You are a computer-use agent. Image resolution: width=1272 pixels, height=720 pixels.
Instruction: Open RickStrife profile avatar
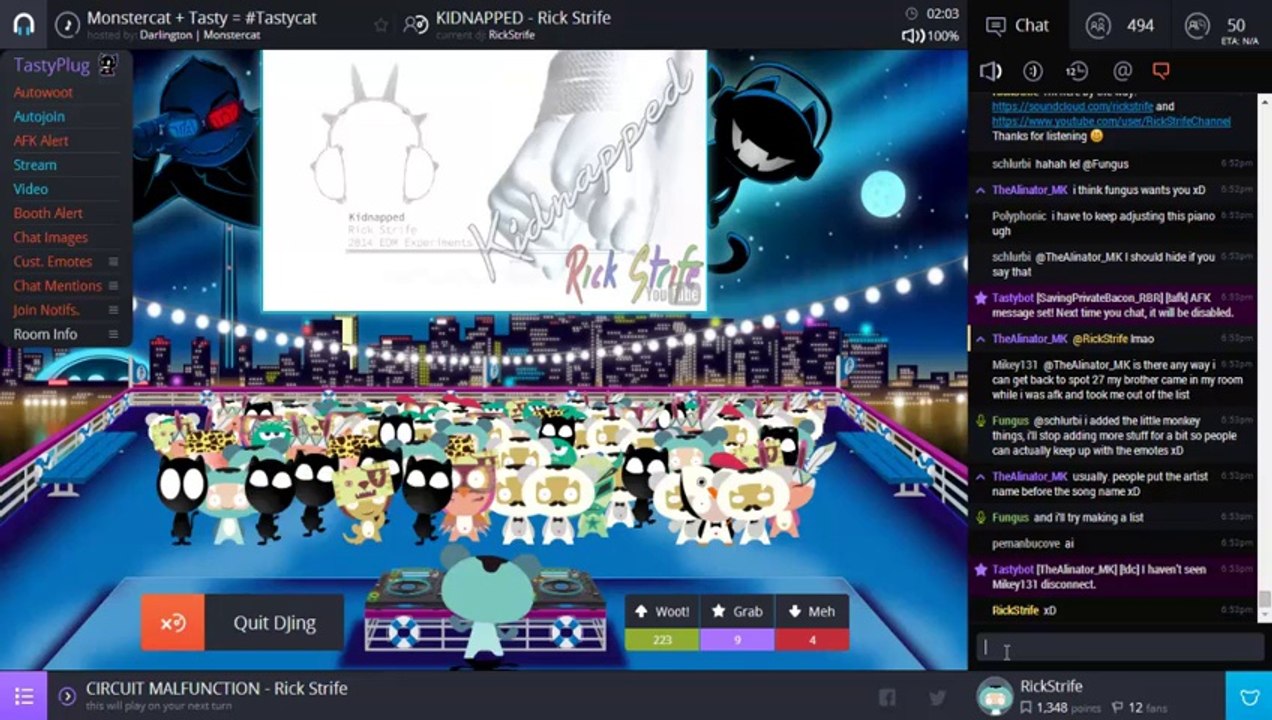(x=994, y=696)
